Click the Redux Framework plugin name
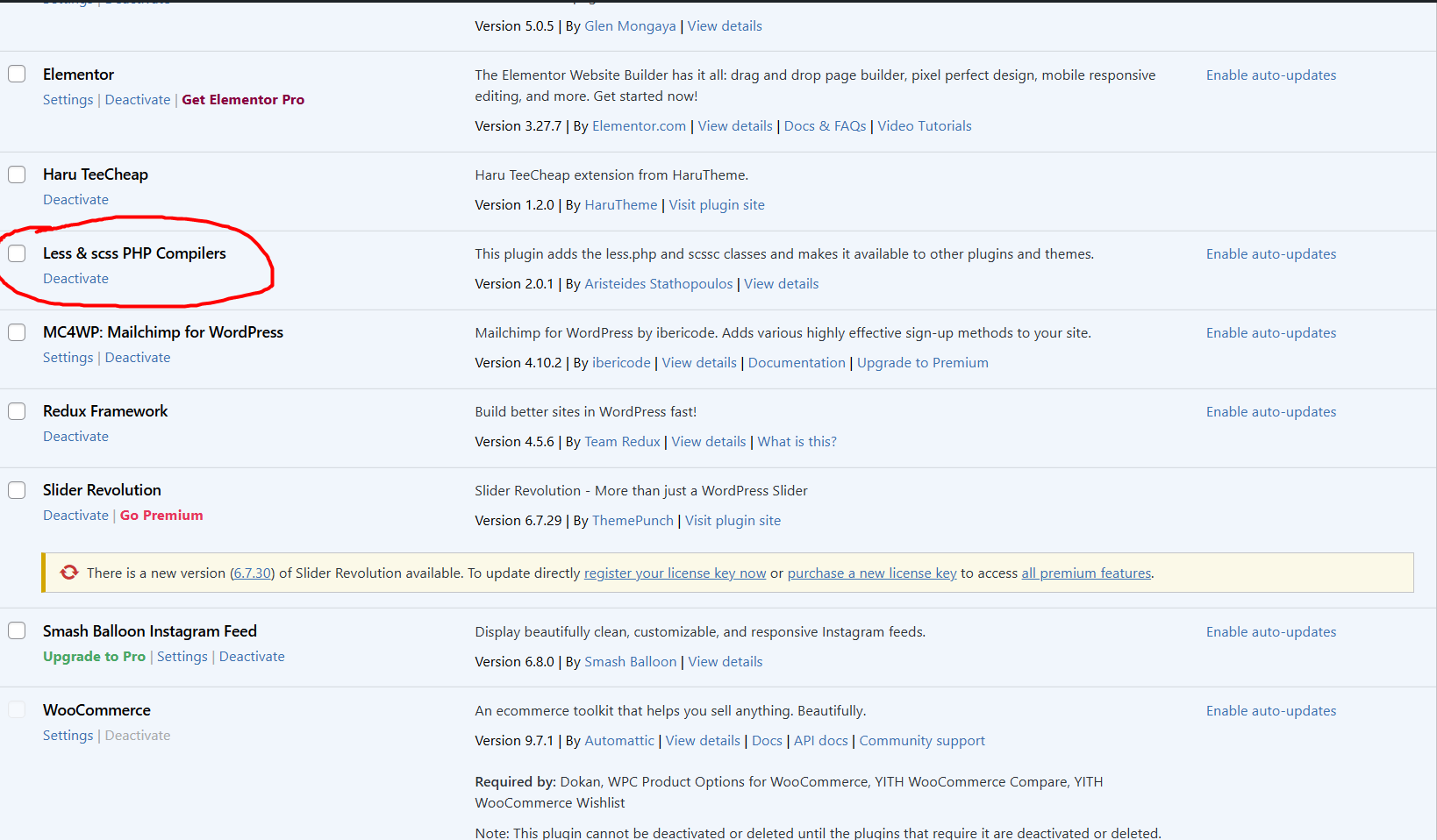Image resolution: width=1437 pixels, height=840 pixels. click(x=105, y=410)
